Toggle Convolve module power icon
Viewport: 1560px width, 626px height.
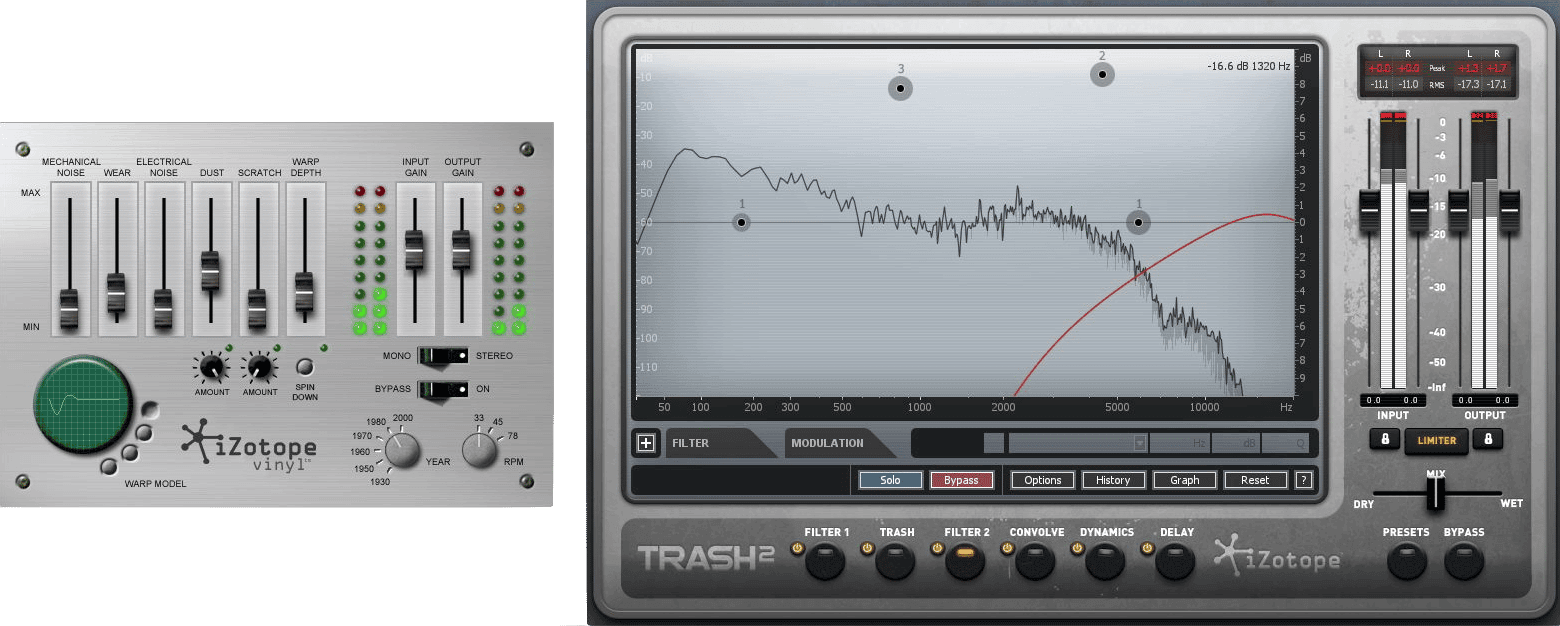(x=1008, y=548)
